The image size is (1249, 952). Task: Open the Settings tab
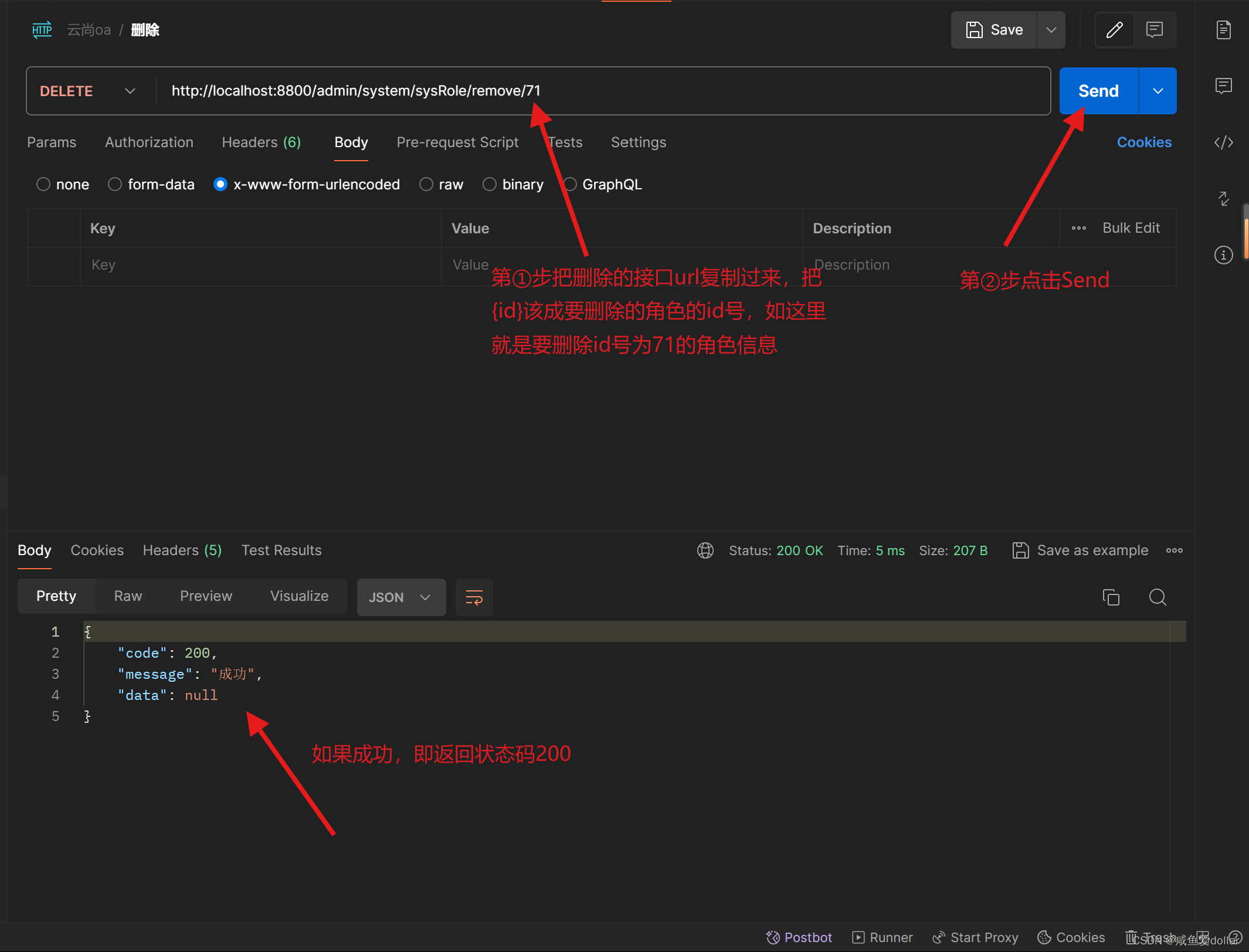(639, 142)
